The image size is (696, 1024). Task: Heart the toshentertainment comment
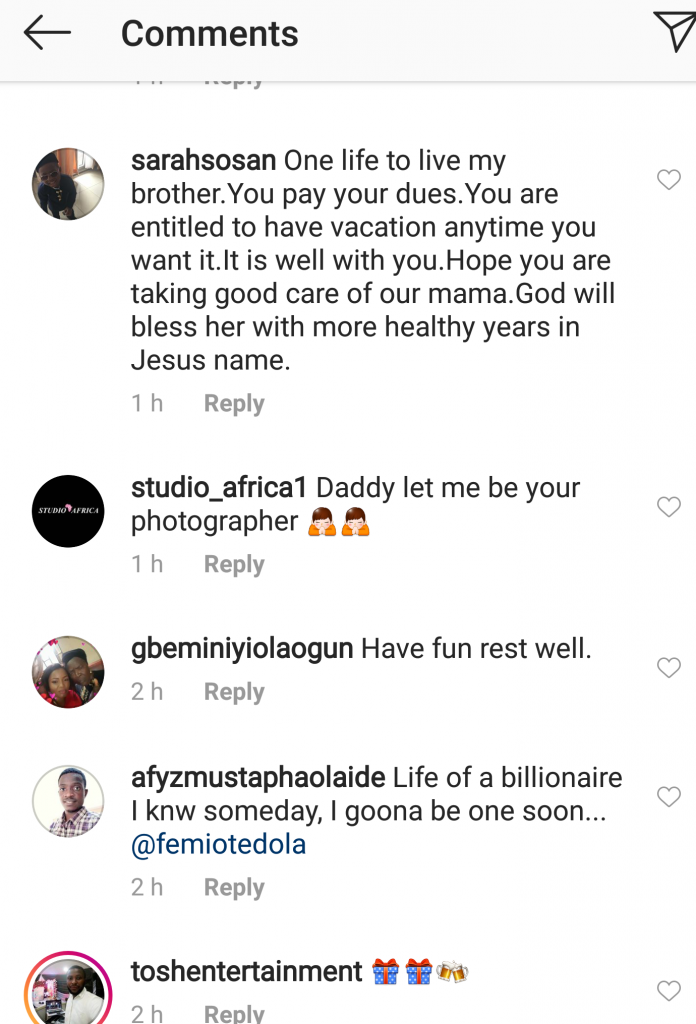[668, 991]
